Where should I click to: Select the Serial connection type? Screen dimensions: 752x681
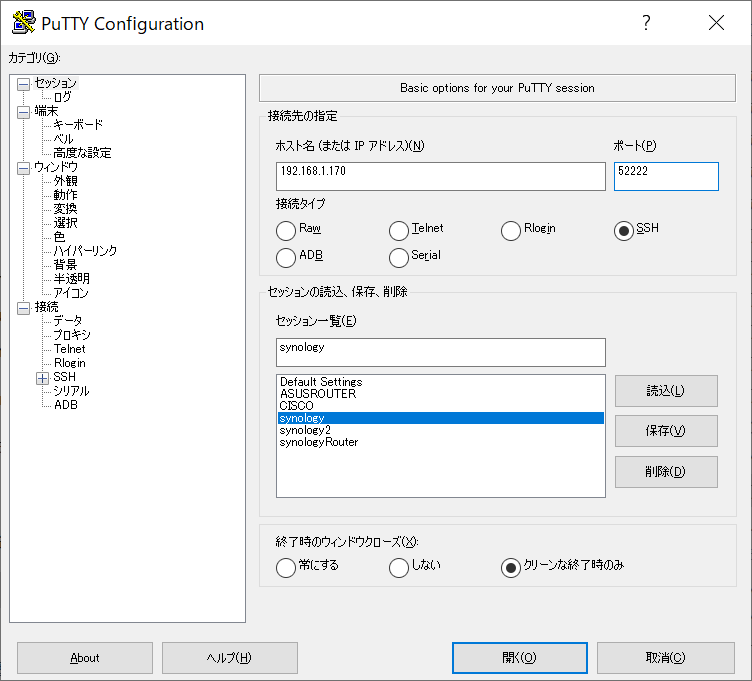tap(399, 258)
